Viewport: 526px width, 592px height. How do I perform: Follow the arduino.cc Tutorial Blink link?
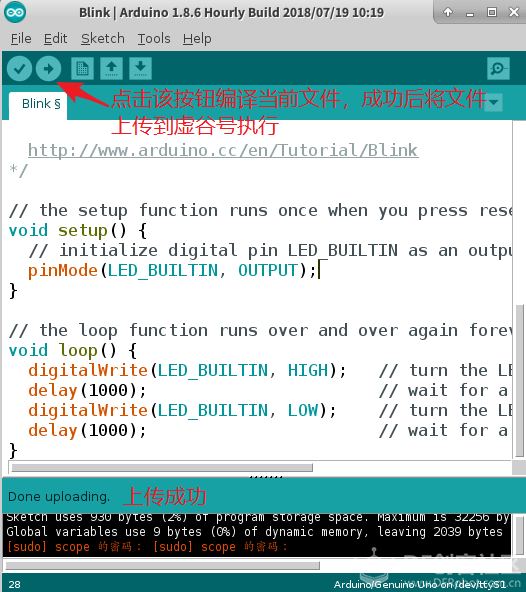tap(223, 150)
